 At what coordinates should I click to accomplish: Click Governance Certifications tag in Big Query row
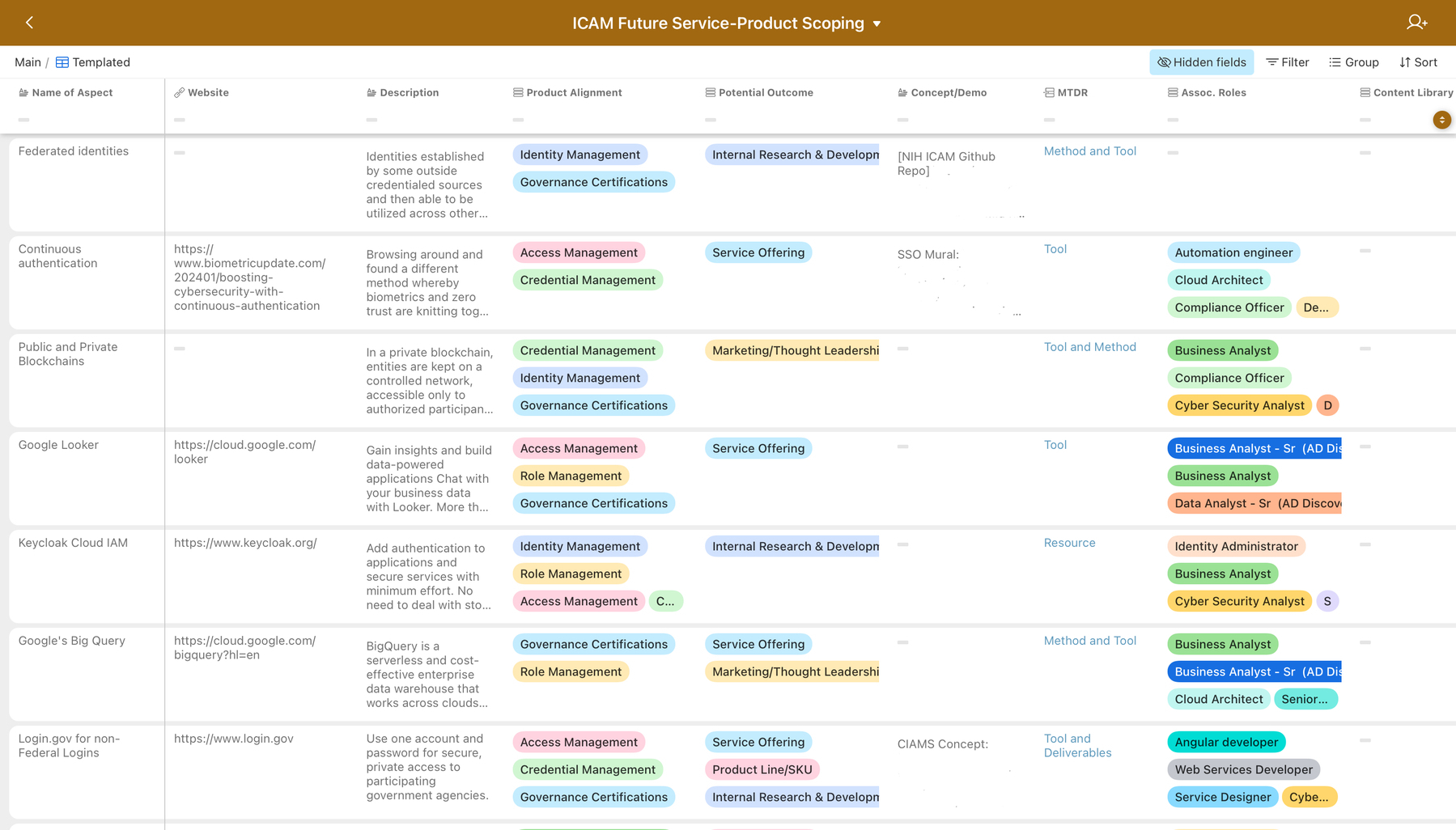coord(593,644)
